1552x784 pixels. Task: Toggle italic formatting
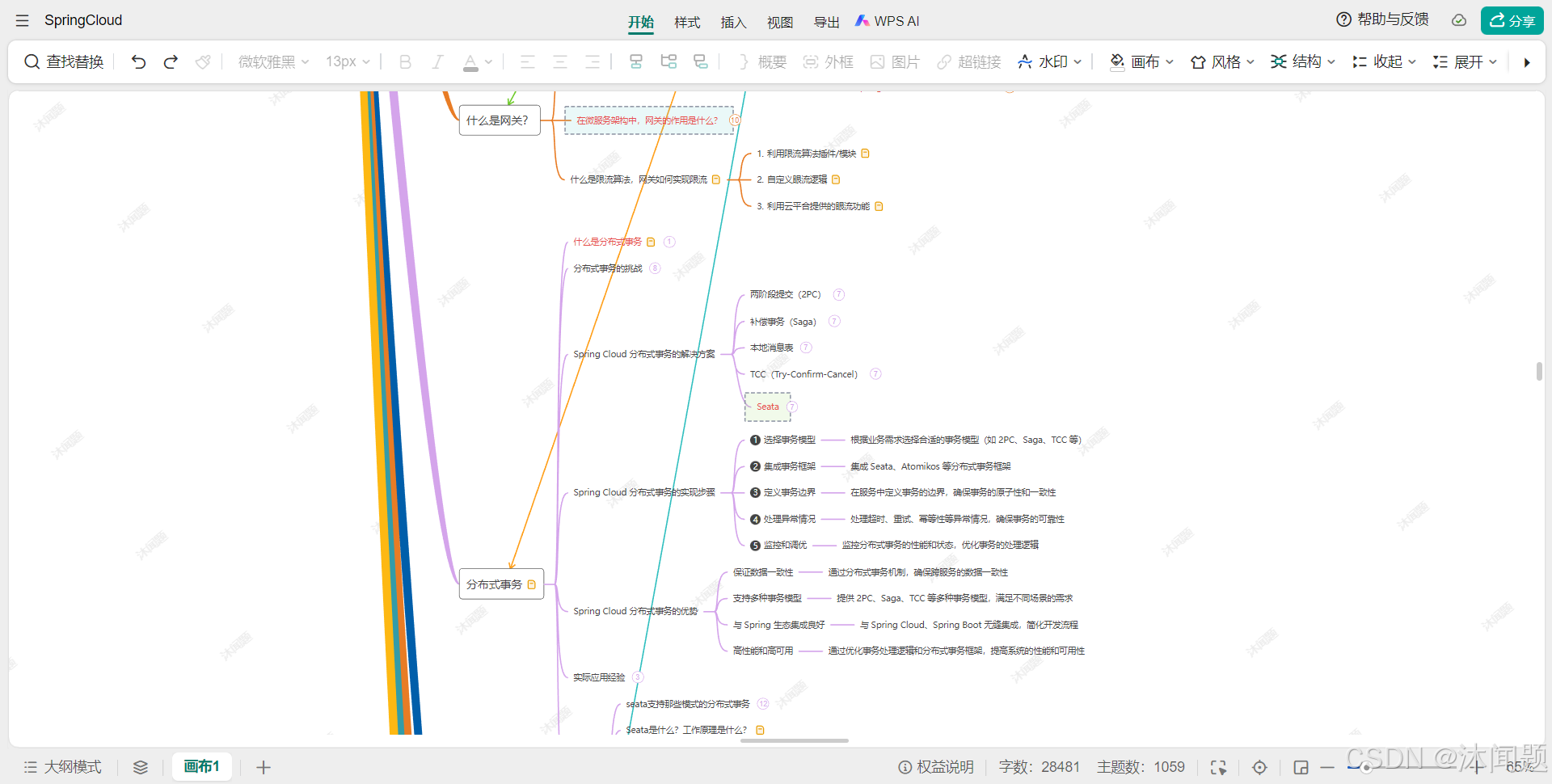pos(437,62)
